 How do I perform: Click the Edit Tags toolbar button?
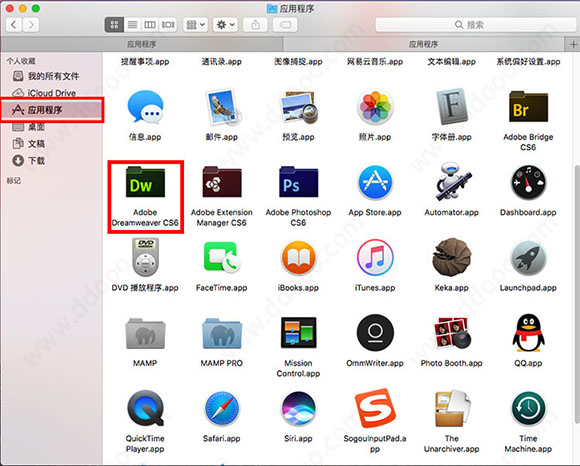[285, 25]
